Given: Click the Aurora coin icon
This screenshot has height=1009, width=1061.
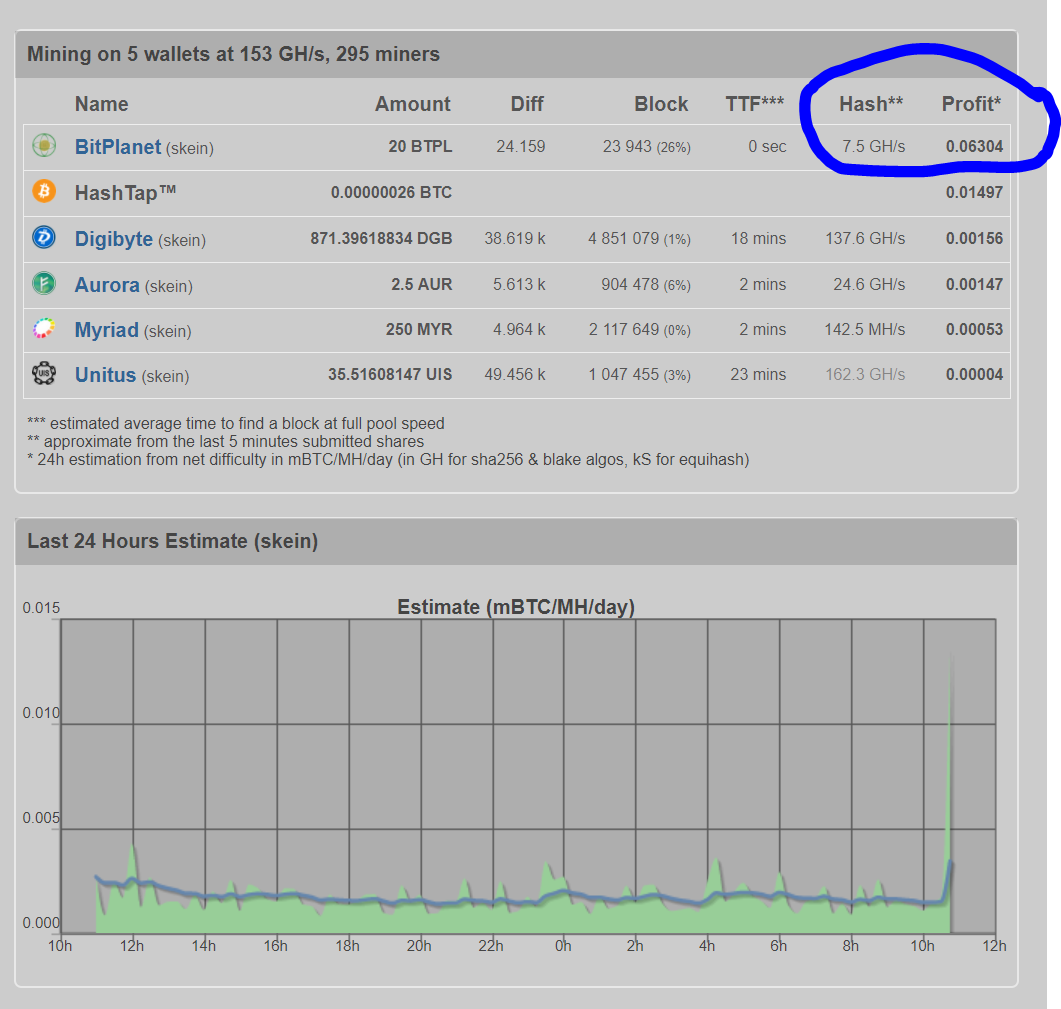Looking at the screenshot, I should 45,284.
